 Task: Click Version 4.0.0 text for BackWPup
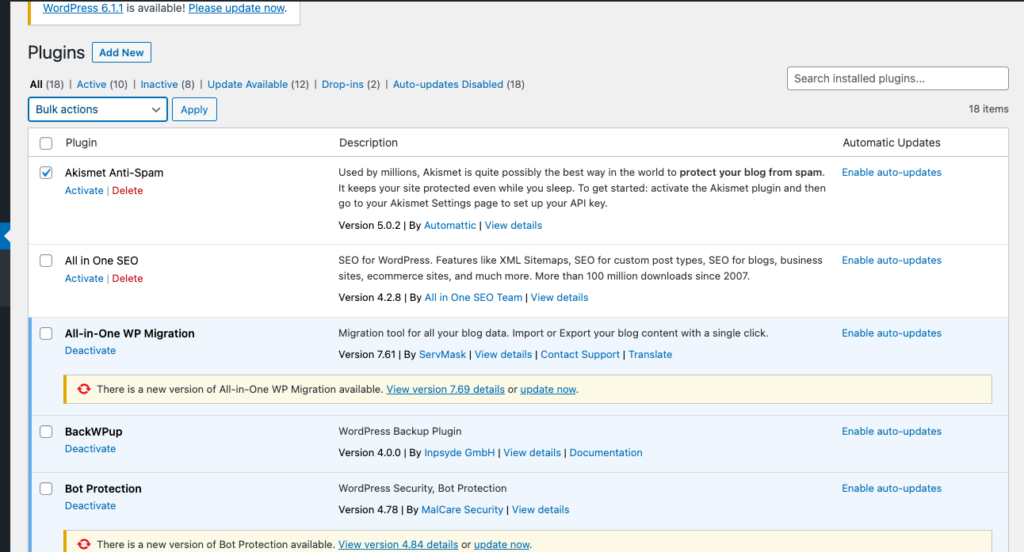pyautogui.click(x=370, y=453)
